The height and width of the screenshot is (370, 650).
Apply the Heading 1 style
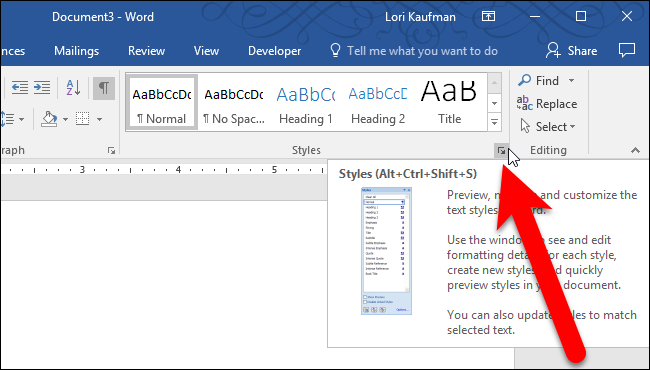pos(306,102)
